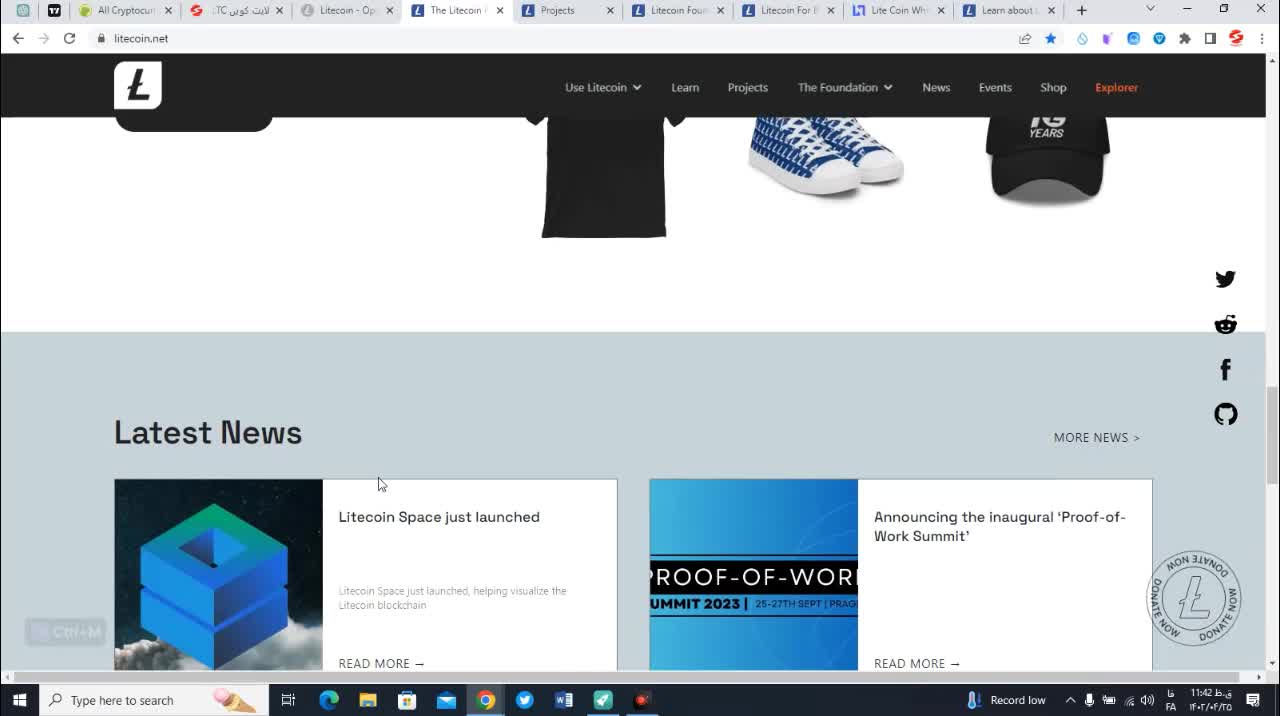Open browser extensions puzzle icon

(1185, 38)
